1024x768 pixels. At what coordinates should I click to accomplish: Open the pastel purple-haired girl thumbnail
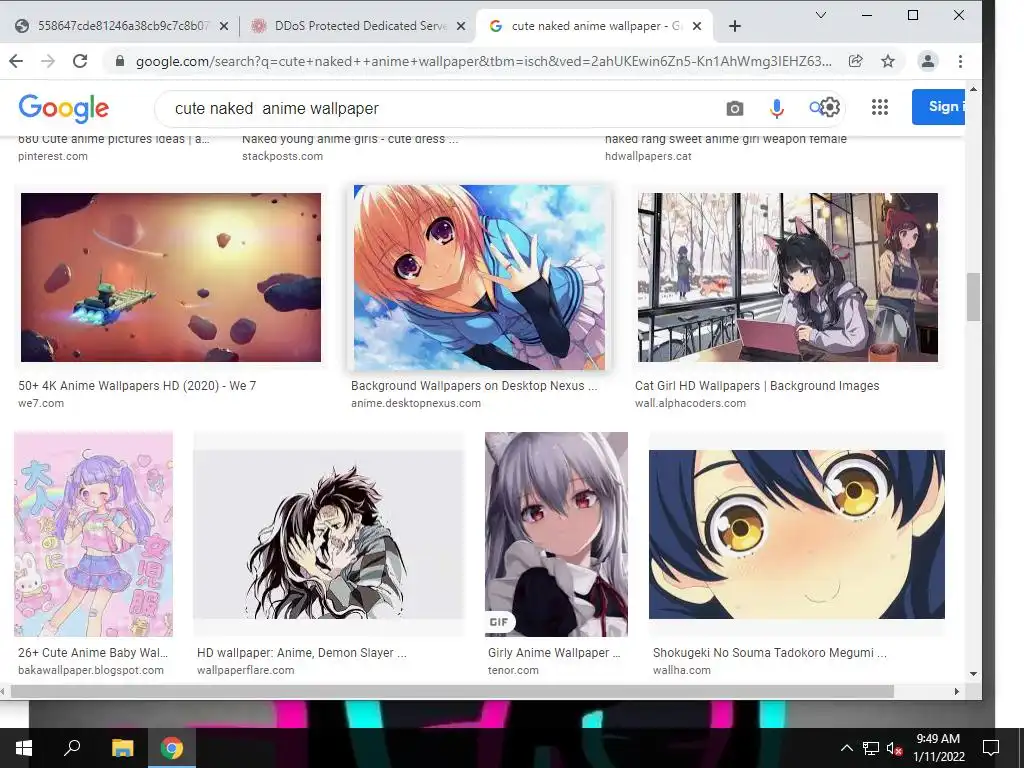pos(93,534)
